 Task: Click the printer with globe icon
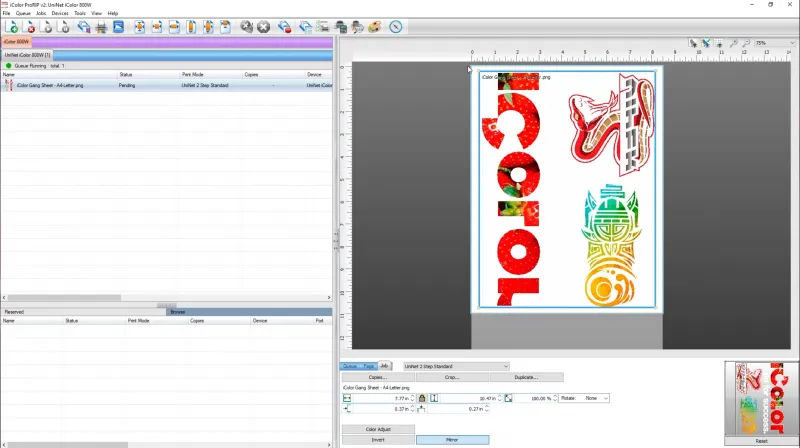click(358, 27)
